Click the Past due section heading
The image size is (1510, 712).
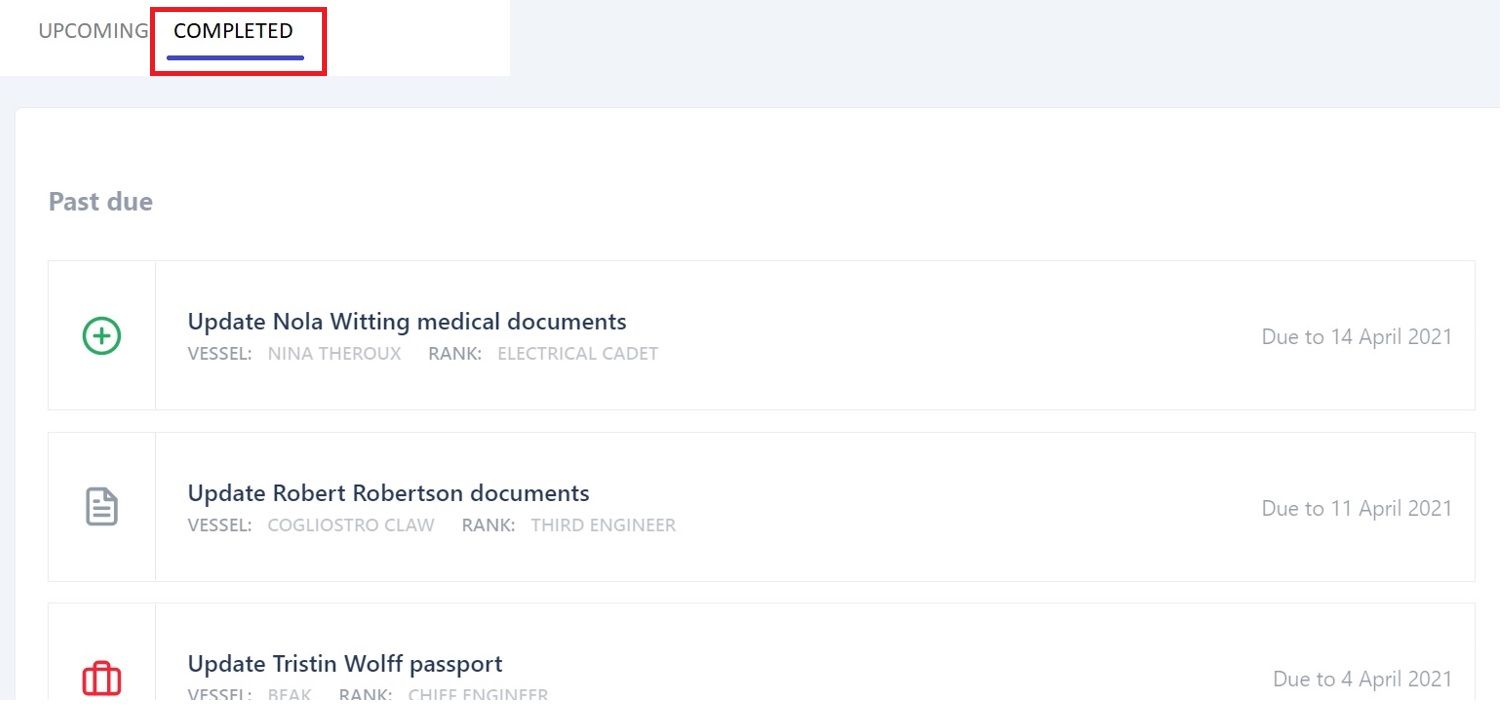point(100,202)
